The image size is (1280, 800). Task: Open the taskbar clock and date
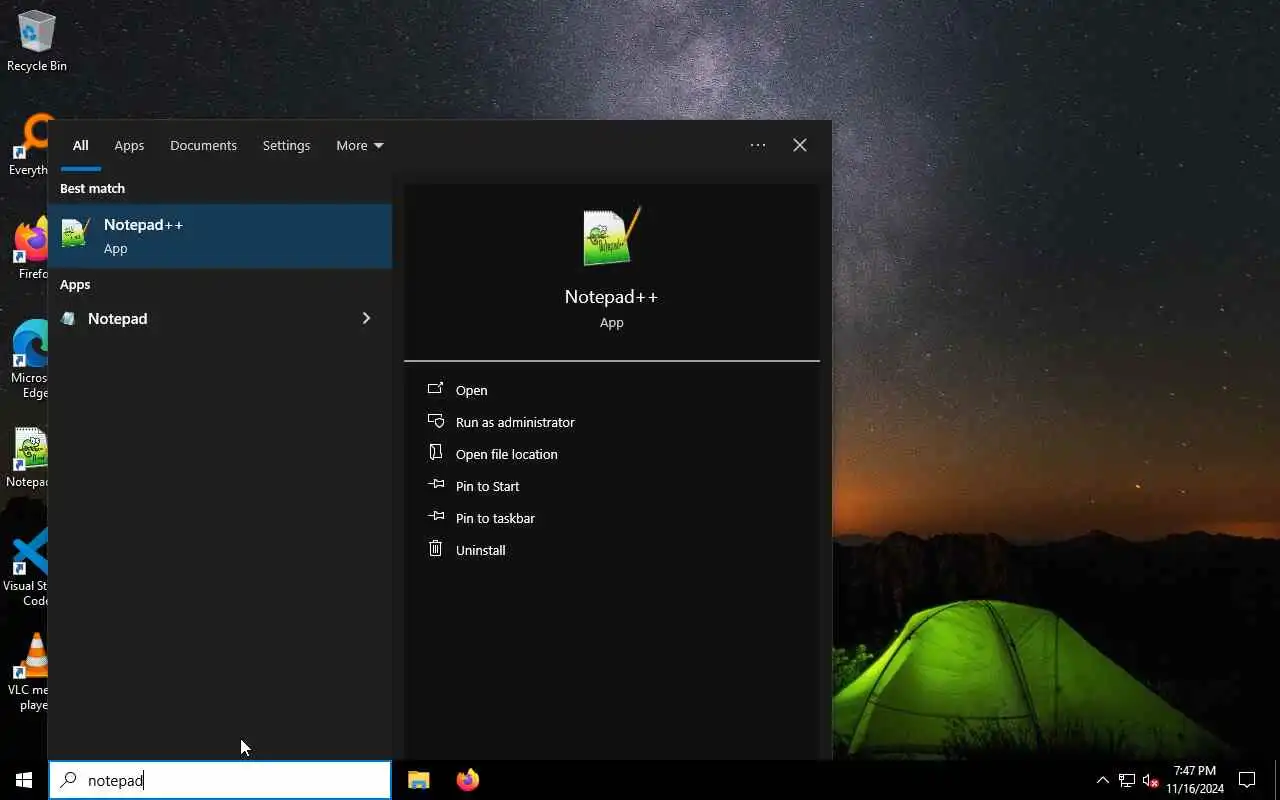1195,780
